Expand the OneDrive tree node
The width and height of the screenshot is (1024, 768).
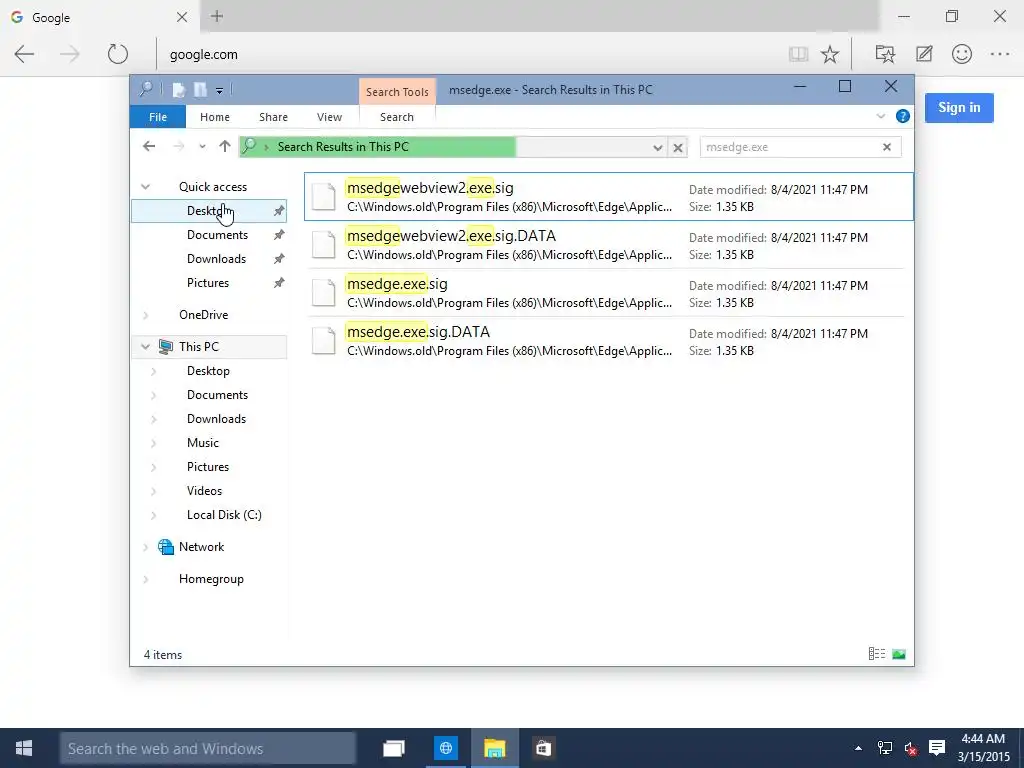click(146, 315)
